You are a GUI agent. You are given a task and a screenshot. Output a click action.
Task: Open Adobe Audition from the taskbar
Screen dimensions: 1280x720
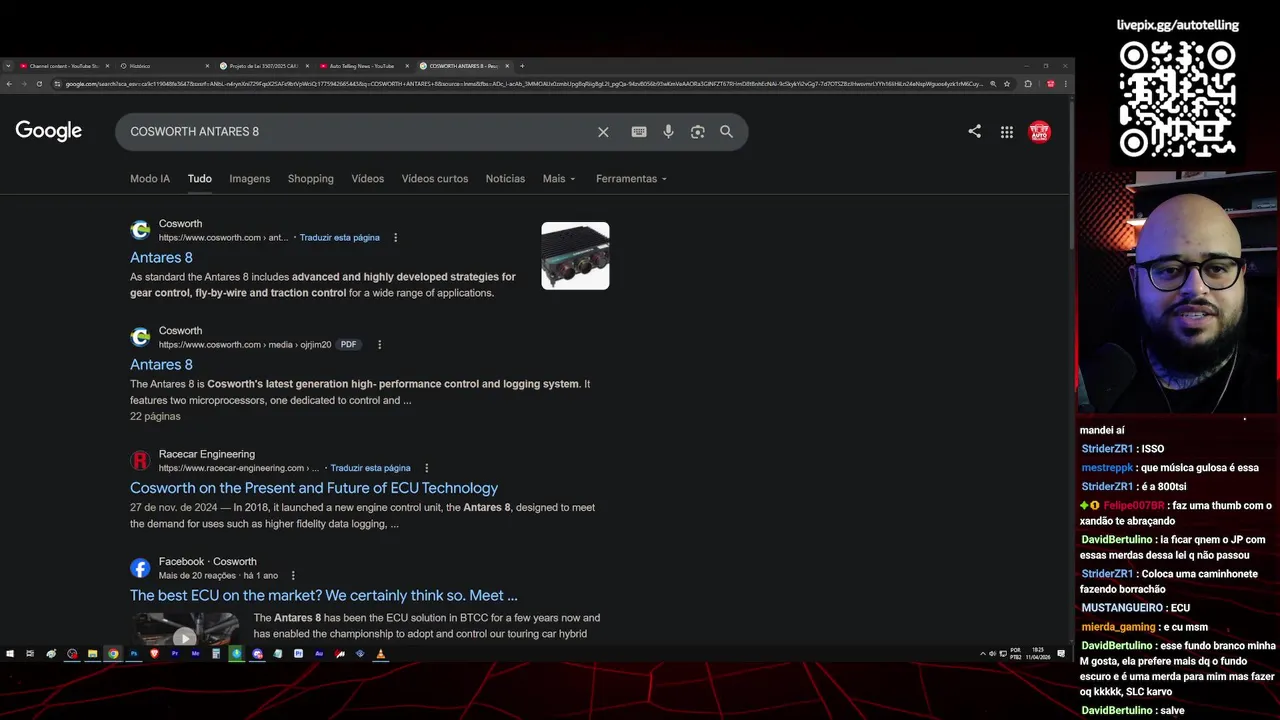point(319,654)
